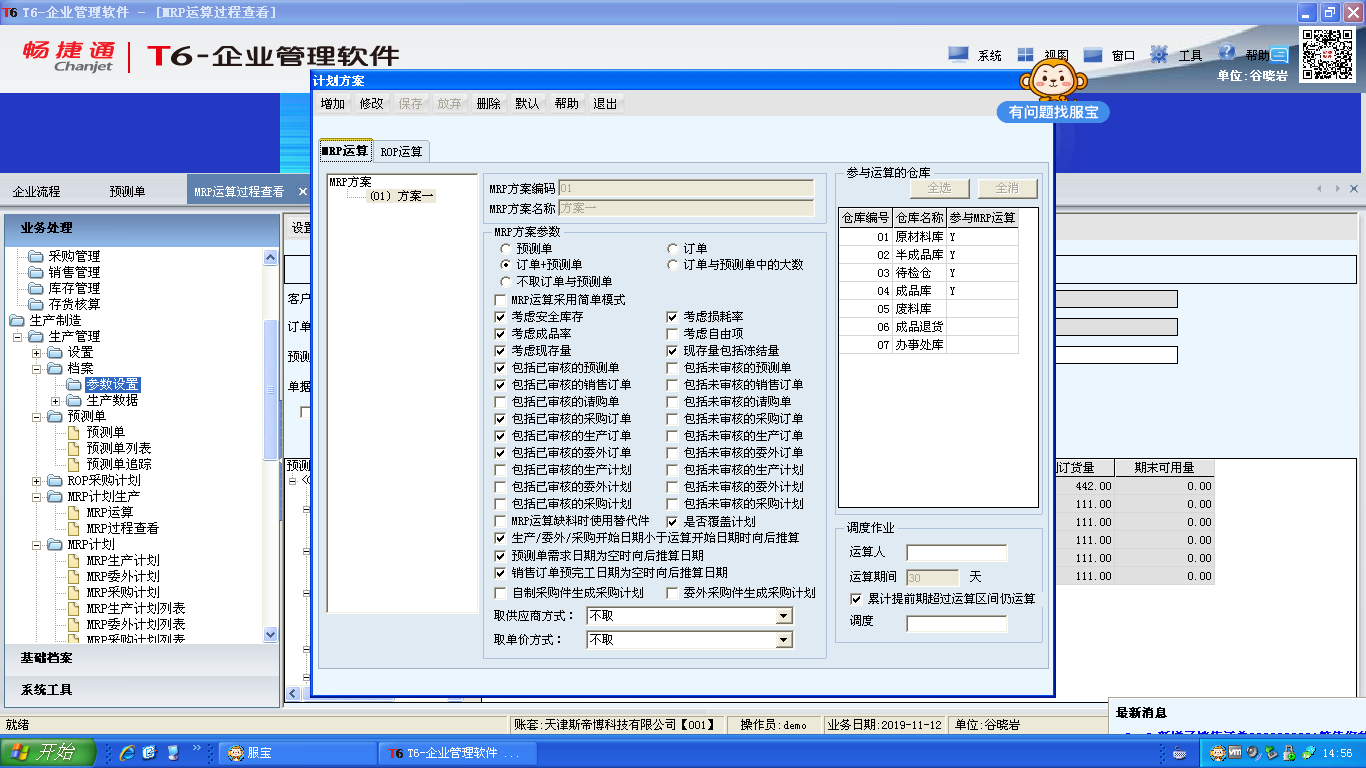Viewport: 1366px width, 768px height.
Task: Select 订单与预测单中的大数 radio option
Action: point(673,265)
